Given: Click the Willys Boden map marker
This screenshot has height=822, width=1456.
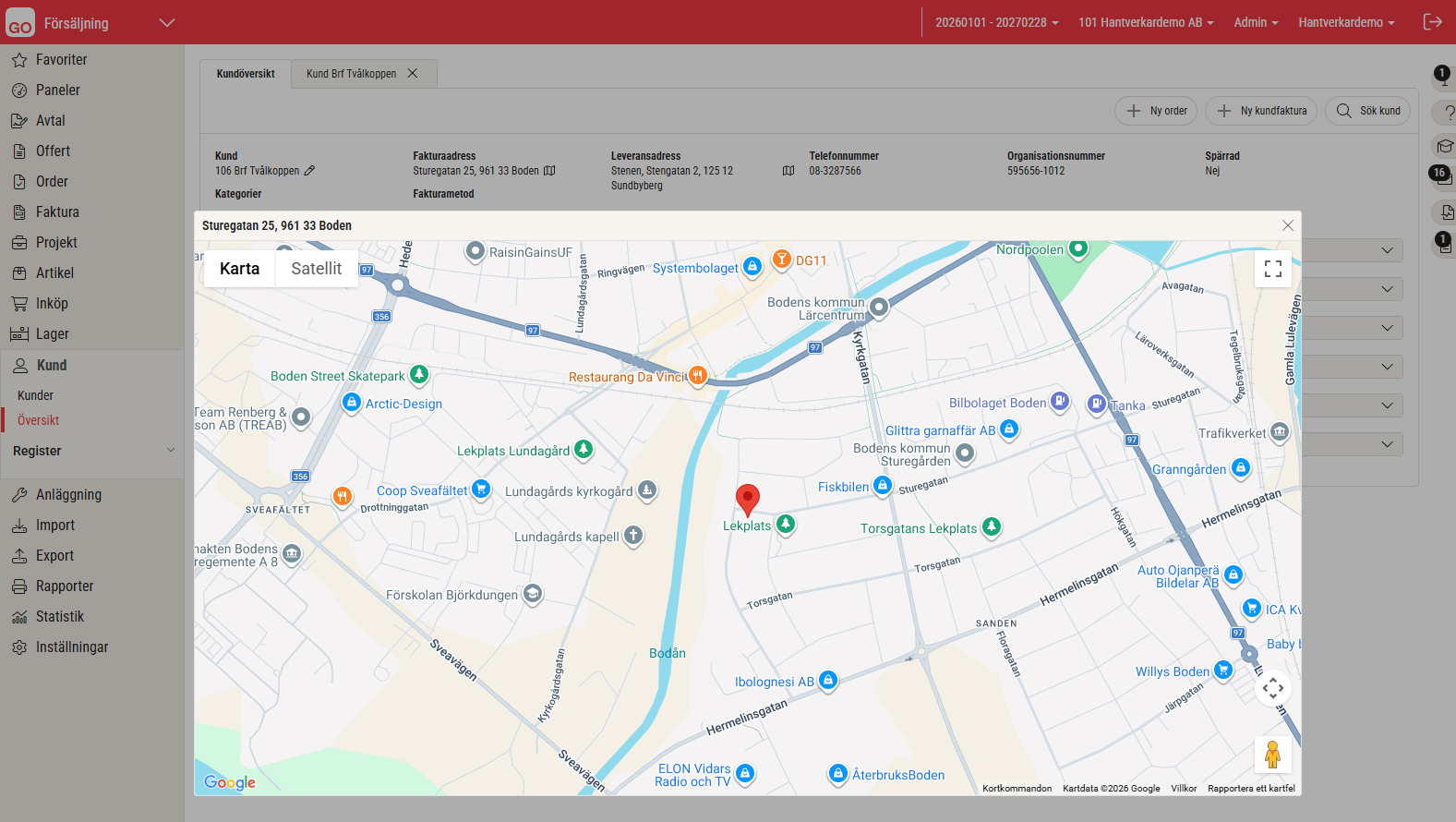Looking at the screenshot, I should pos(1223,671).
